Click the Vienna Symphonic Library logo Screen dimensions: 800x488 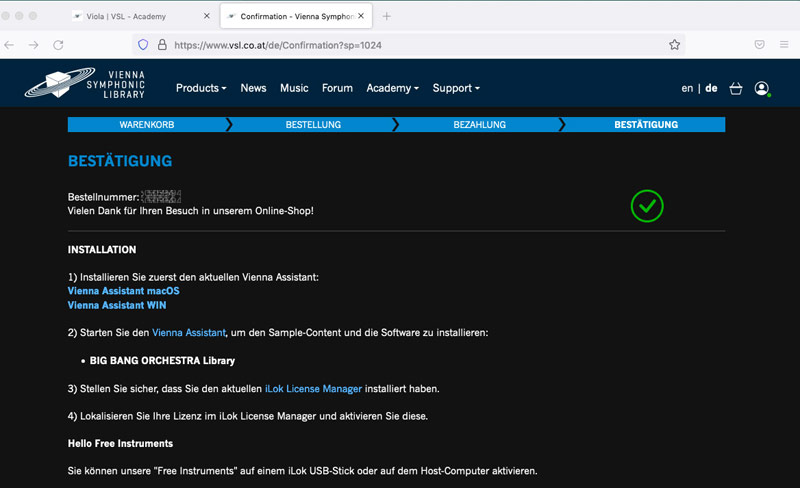tap(87, 85)
